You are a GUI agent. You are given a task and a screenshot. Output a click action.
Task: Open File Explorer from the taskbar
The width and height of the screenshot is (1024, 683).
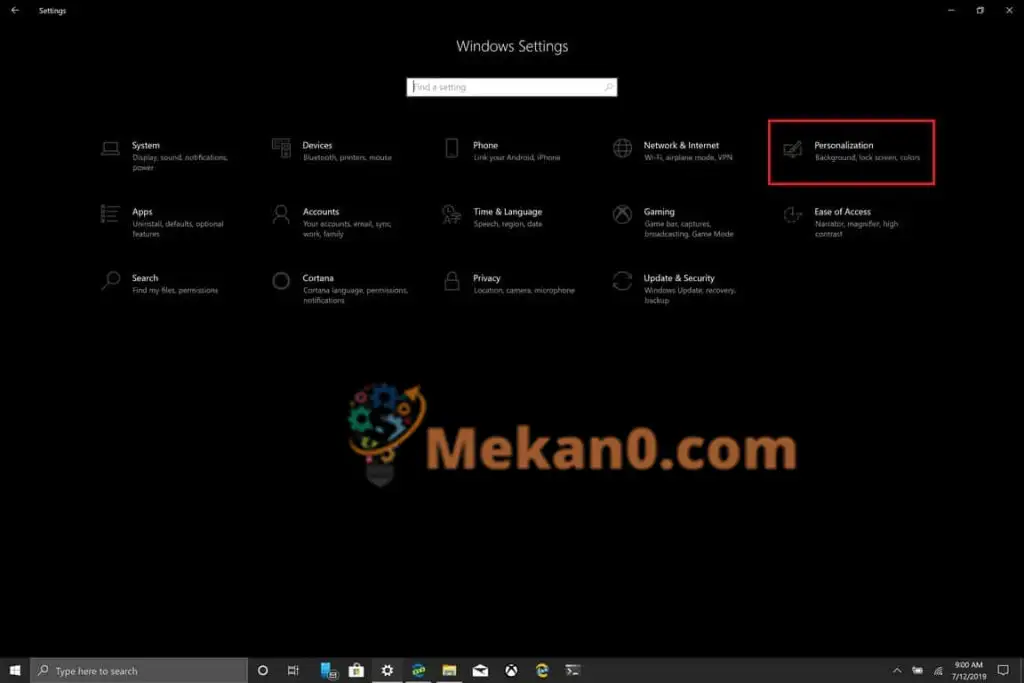(x=449, y=671)
